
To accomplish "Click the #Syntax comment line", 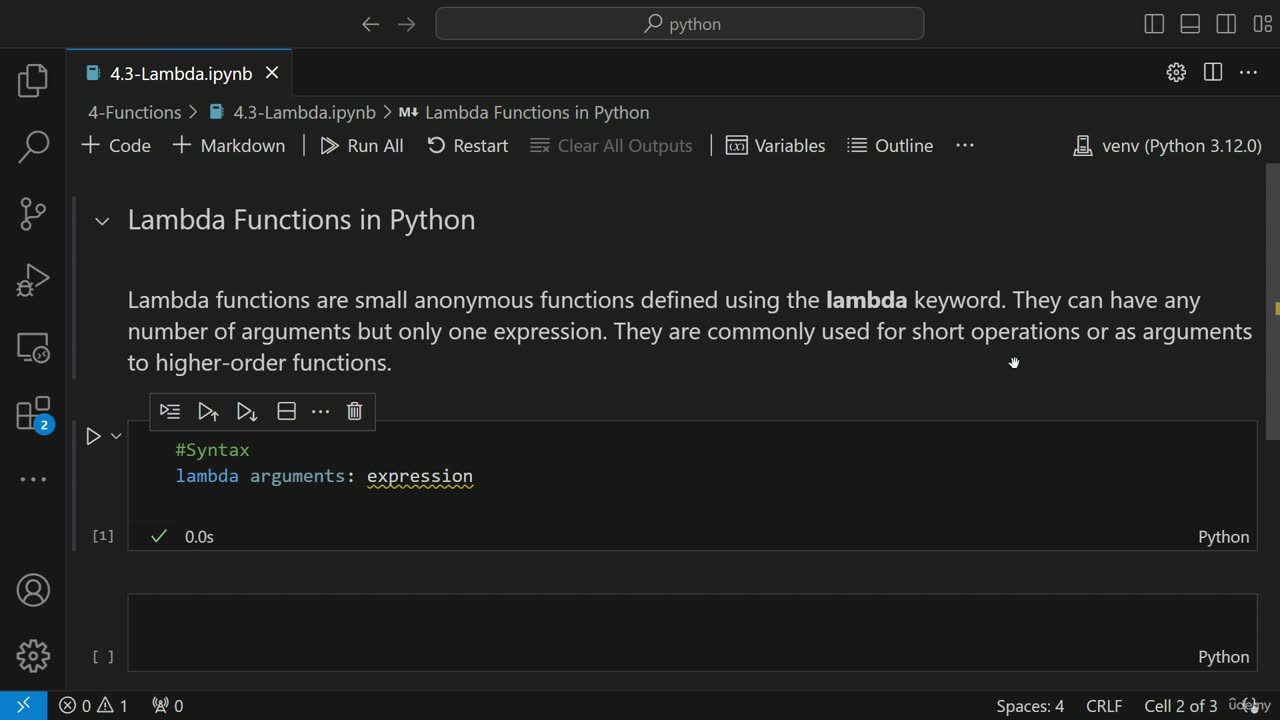I will click(212, 450).
